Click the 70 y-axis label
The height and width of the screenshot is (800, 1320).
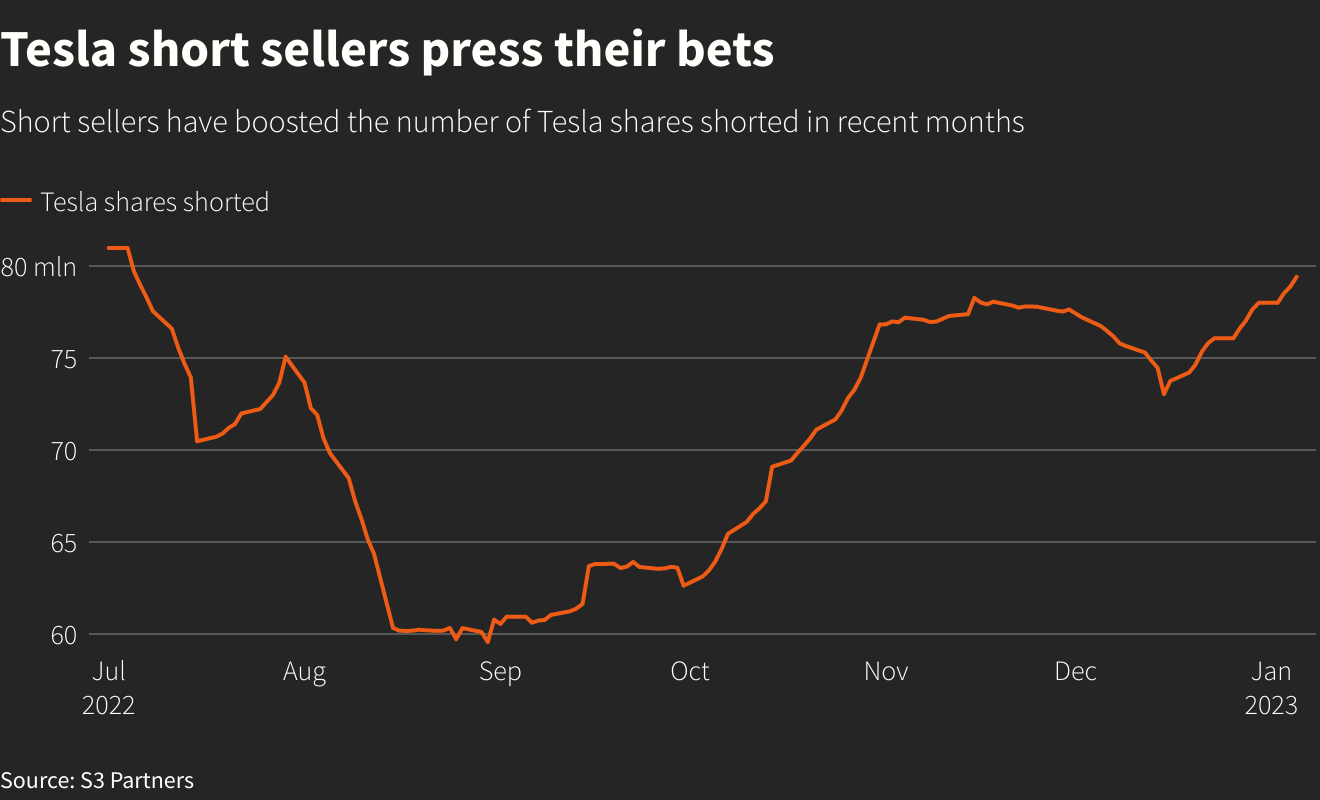coord(19,451)
